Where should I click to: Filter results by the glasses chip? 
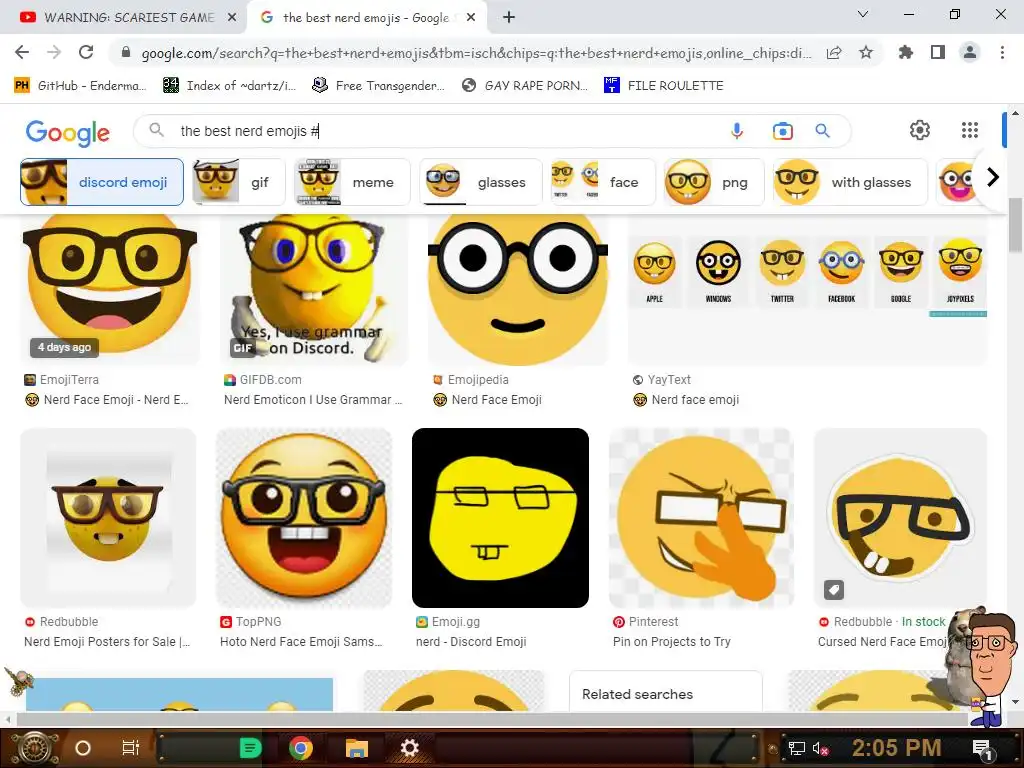click(481, 182)
